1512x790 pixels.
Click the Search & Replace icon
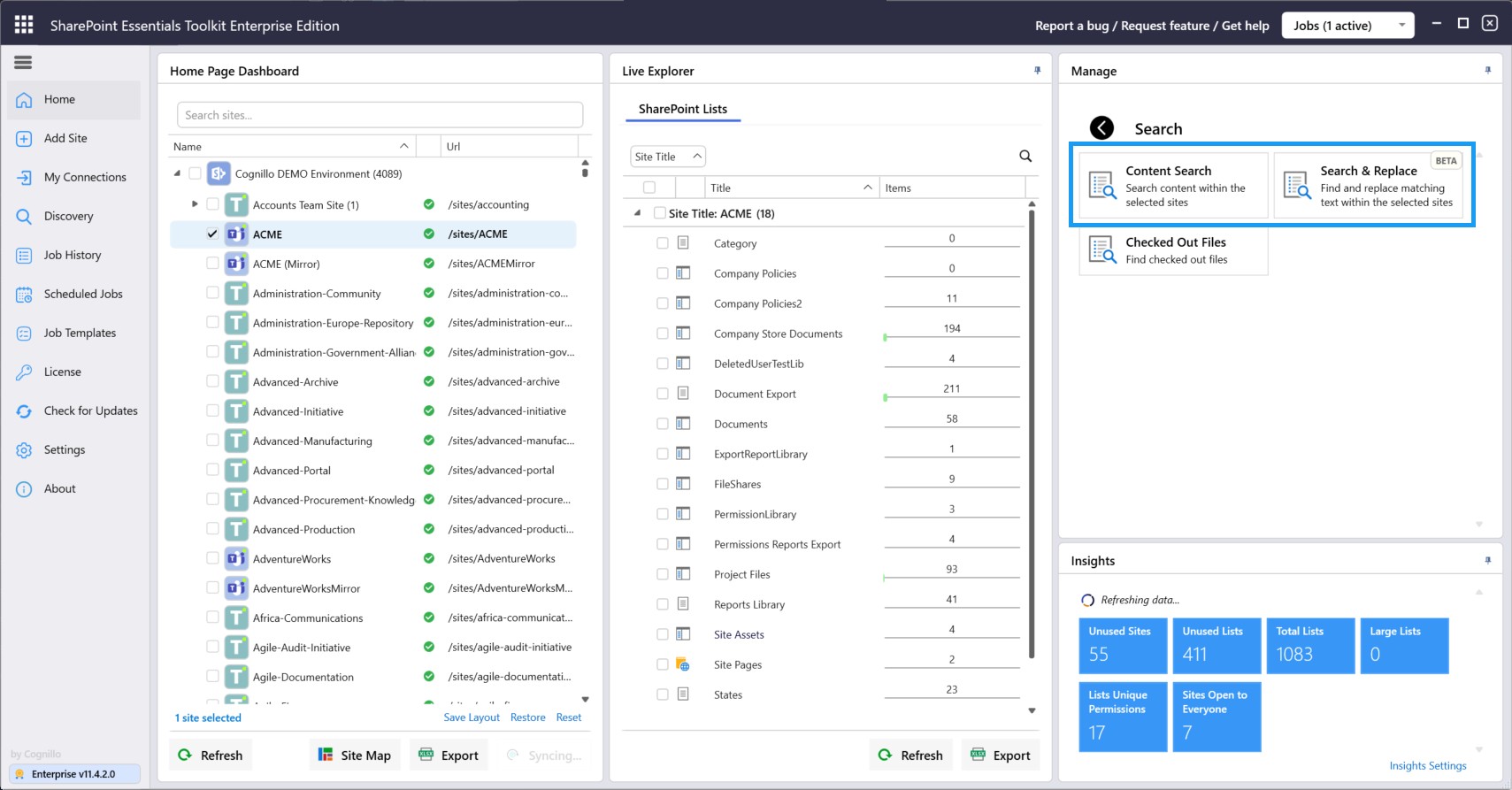[1297, 186]
